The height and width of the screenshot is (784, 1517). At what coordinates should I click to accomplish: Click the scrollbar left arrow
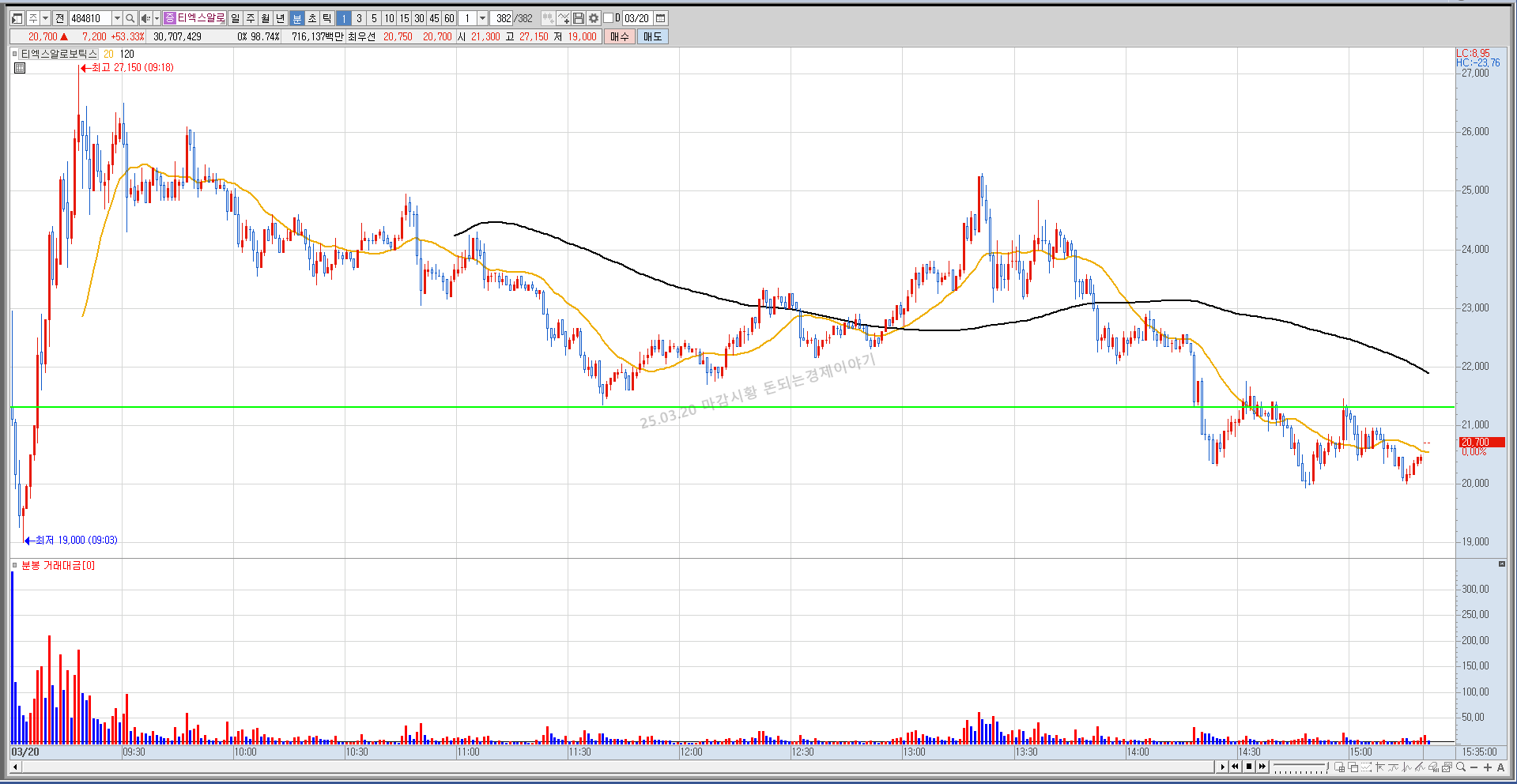coord(15,767)
